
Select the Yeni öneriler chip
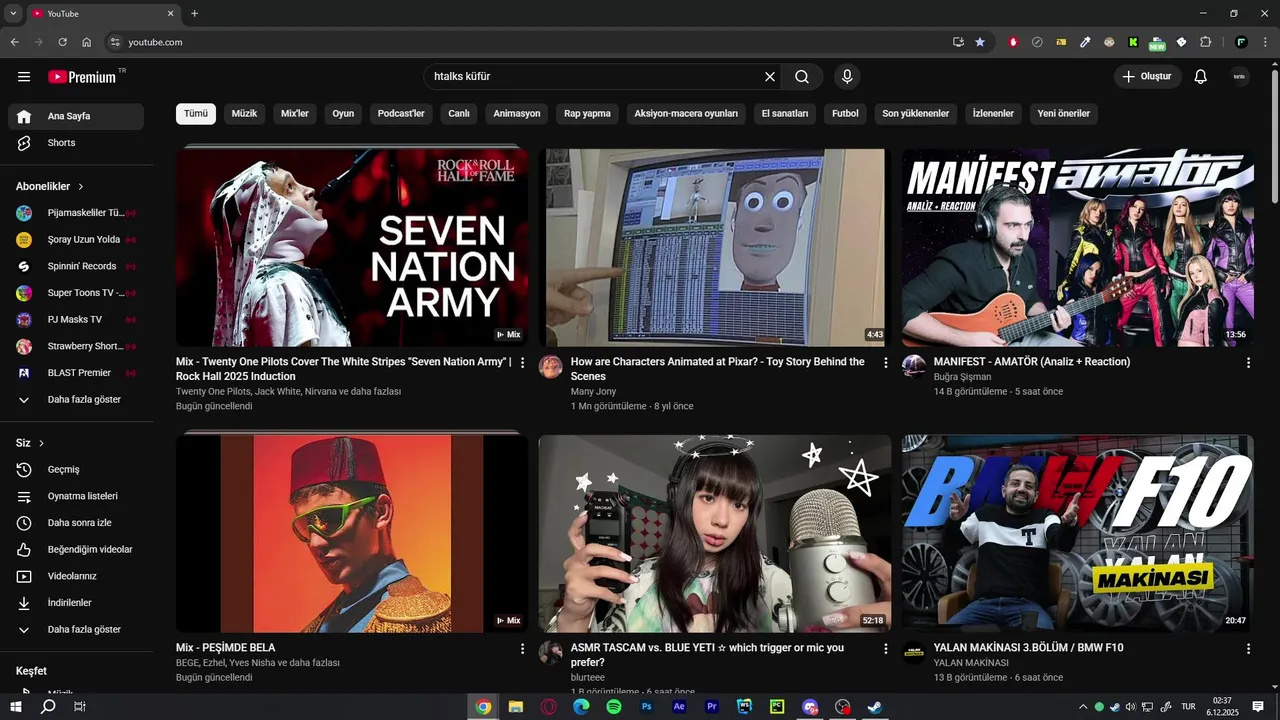click(1064, 113)
